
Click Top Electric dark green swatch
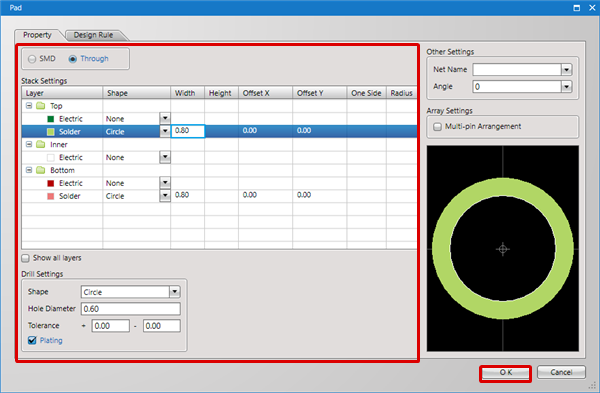coord(51,119)
